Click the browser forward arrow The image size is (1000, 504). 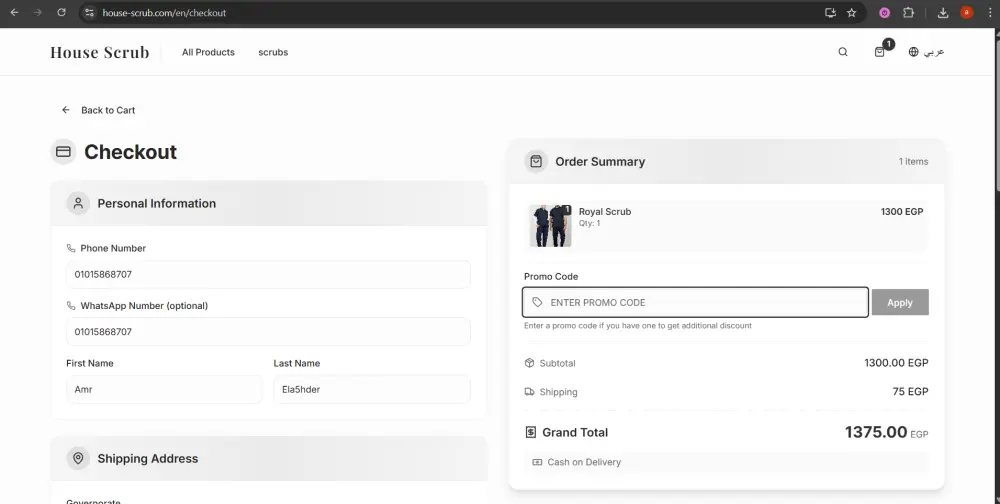click(x=38, y=12)
